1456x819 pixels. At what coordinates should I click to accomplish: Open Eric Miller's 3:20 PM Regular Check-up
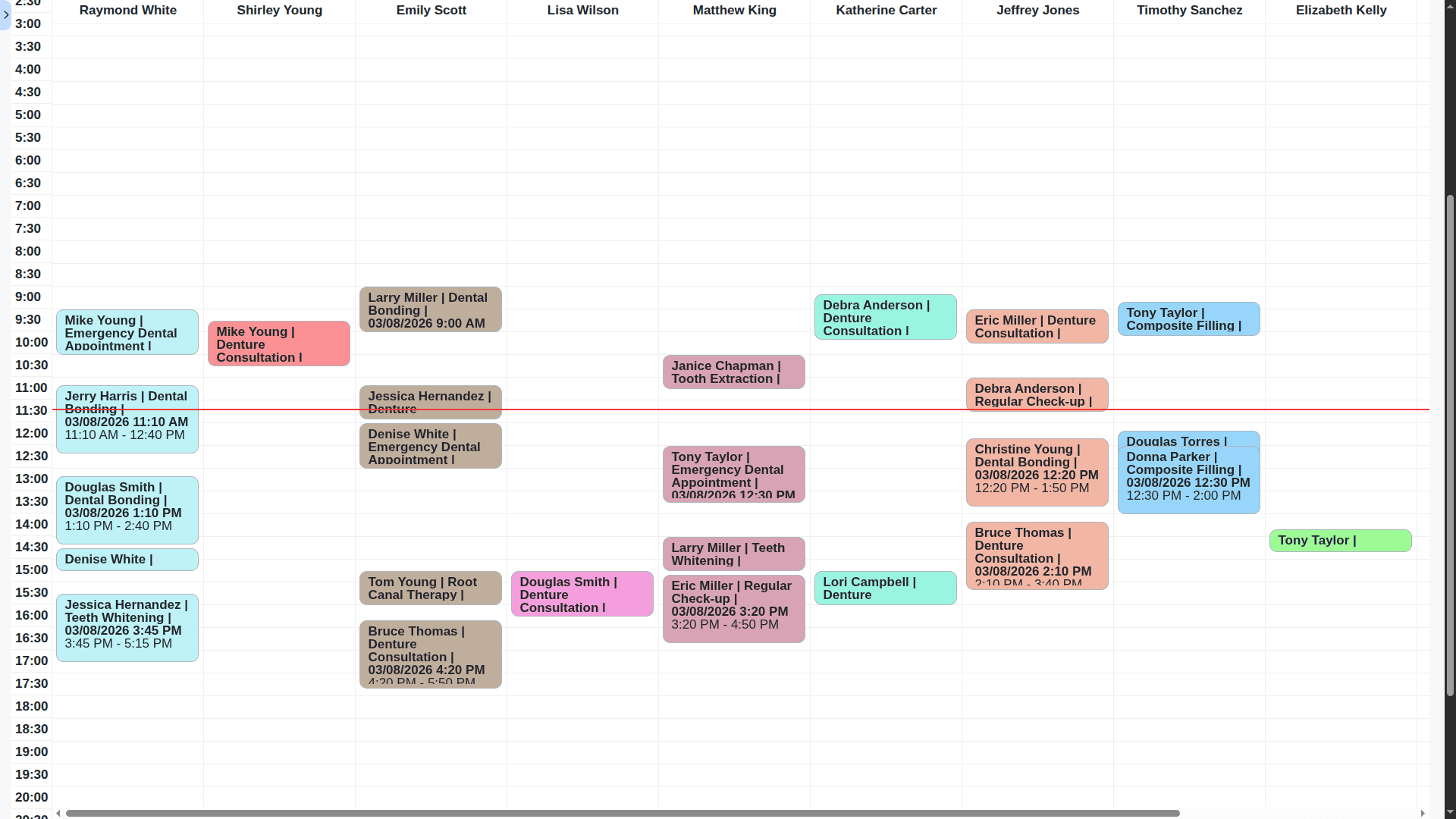pyautogui.click(x=733, y=608)
